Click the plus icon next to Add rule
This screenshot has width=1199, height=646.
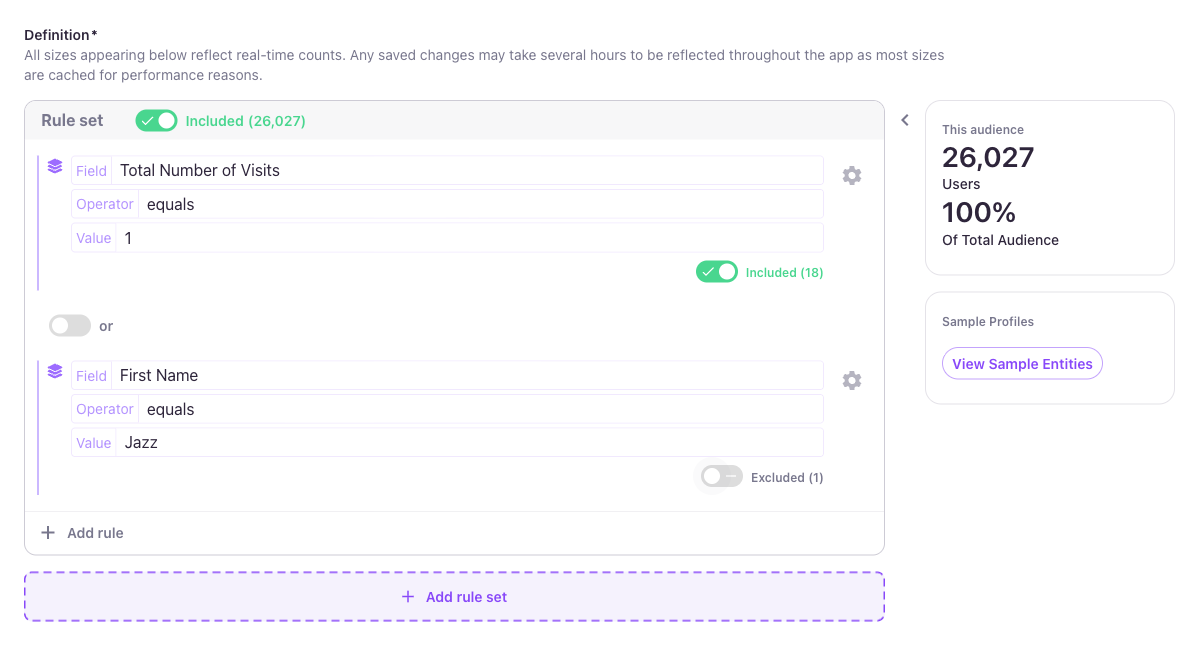pyautogui.click(x=48, y=532)
